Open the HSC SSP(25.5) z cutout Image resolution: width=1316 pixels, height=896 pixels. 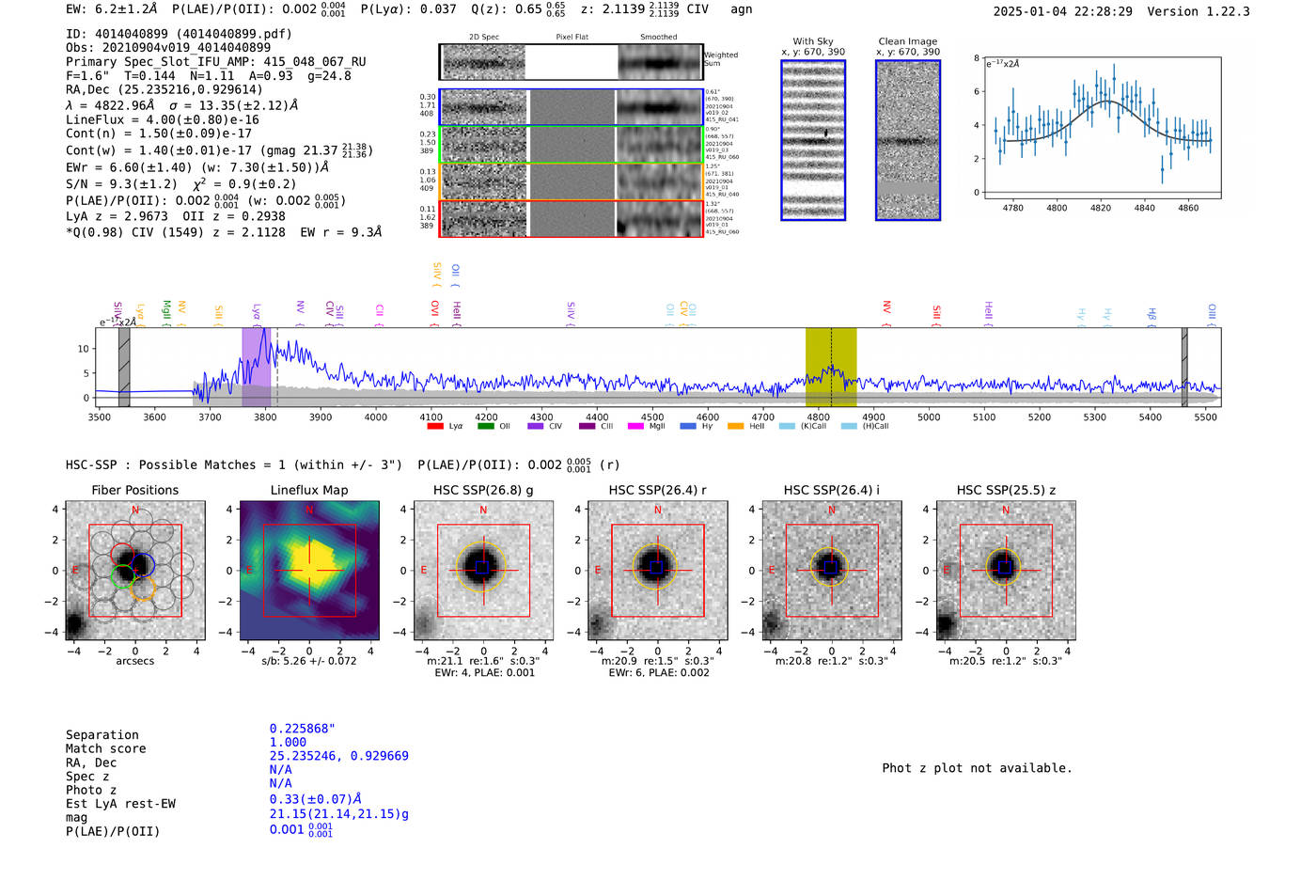[x=1006, y=571]
